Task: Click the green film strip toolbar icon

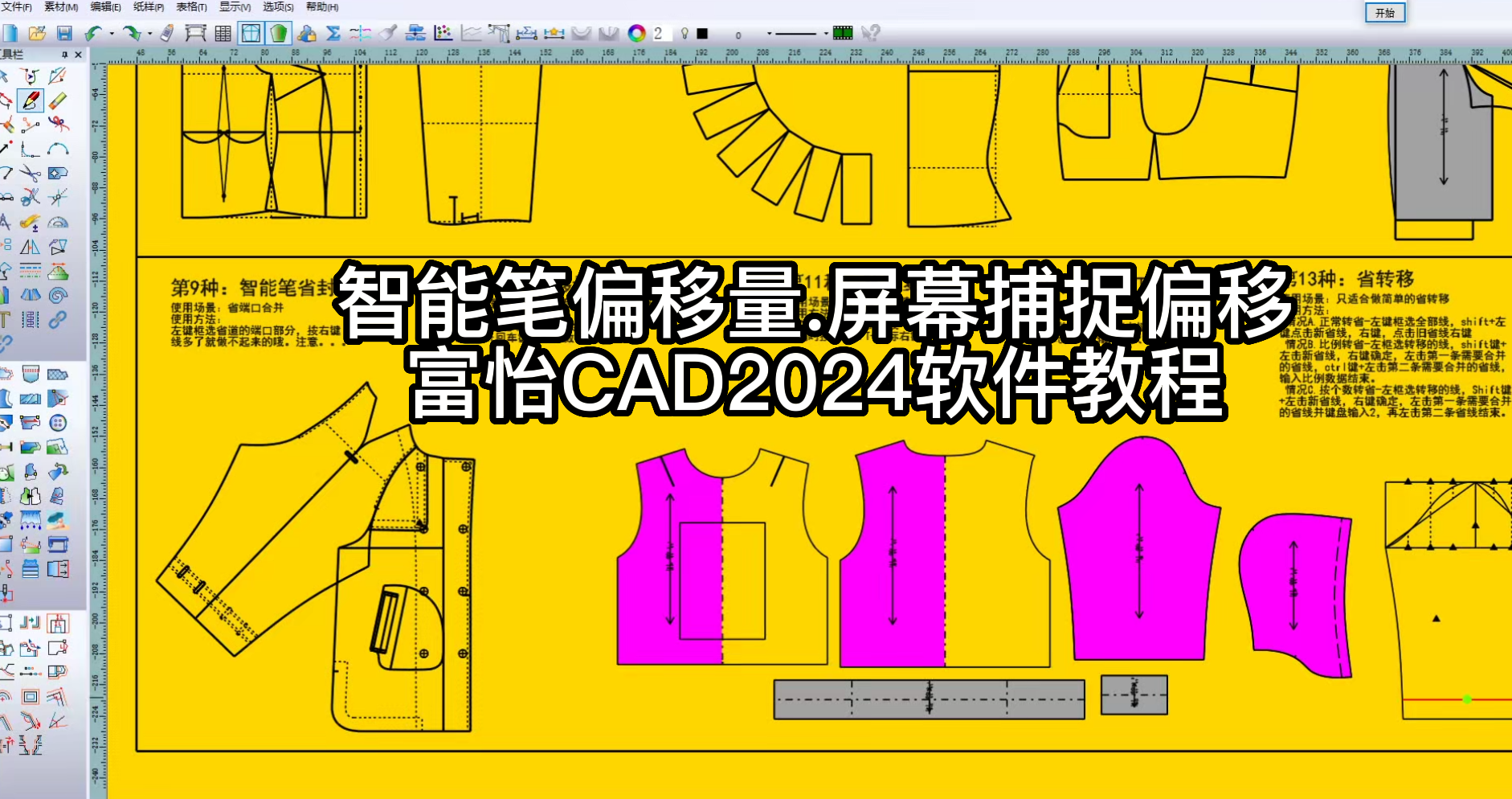Action: pyautogui.click(x=843, y=33)
